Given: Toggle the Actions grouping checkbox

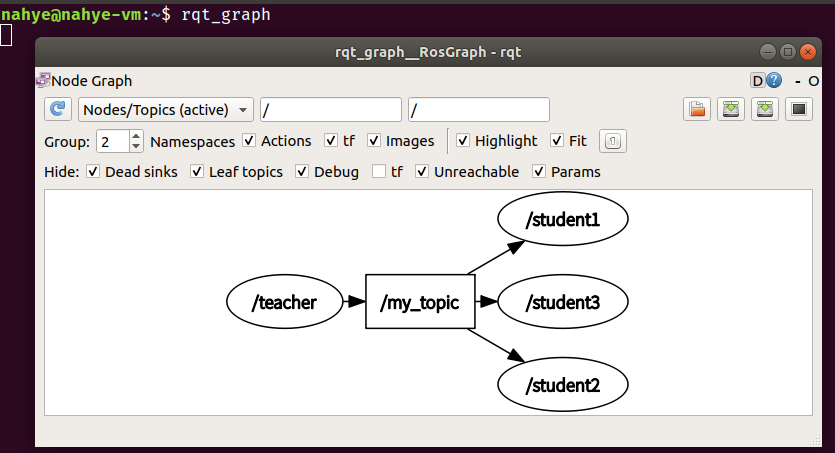Looking at the screenshot, I should pos(249,141).
